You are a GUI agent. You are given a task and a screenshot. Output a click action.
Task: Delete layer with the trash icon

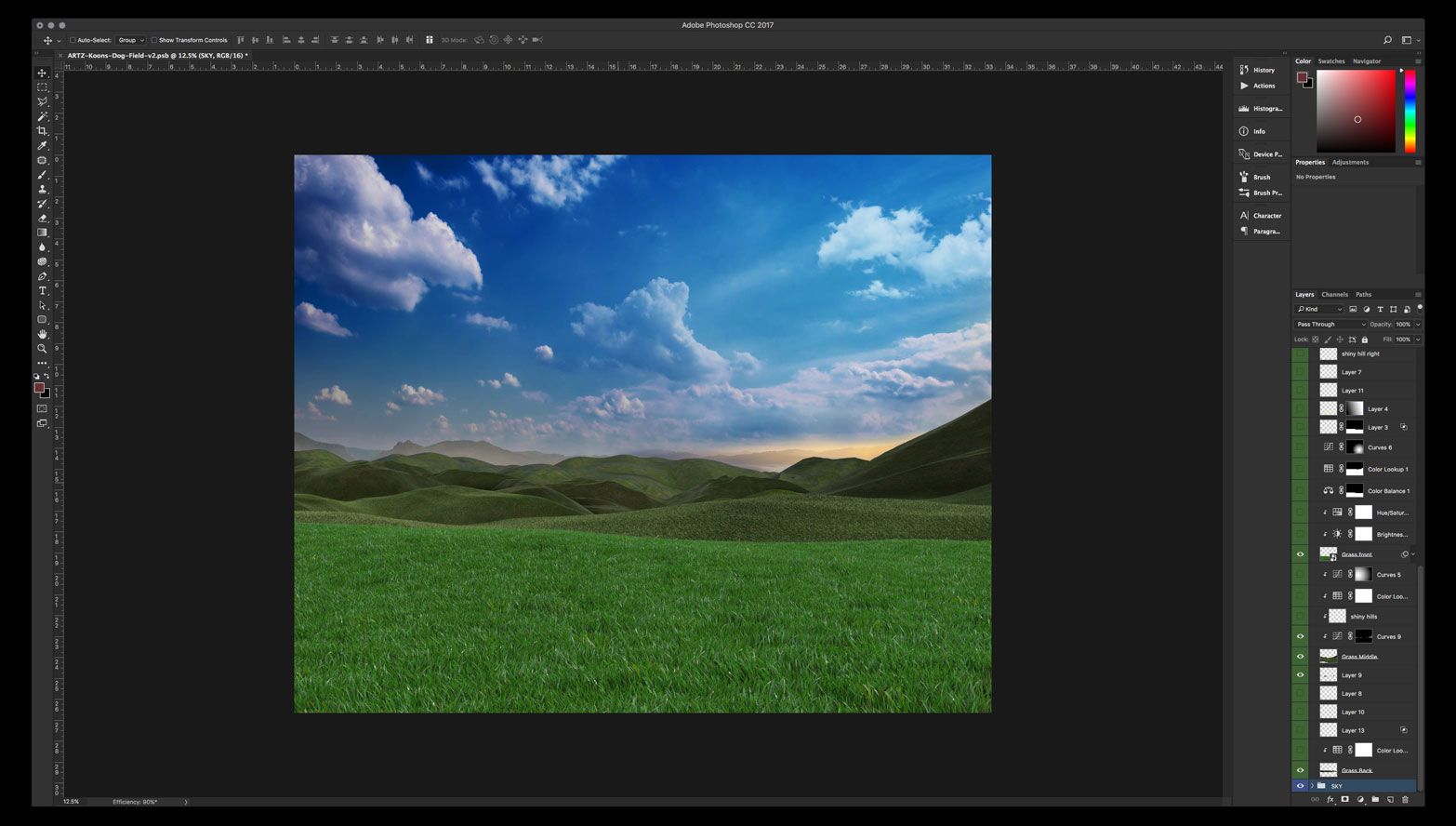click(x=1405, y=799)
